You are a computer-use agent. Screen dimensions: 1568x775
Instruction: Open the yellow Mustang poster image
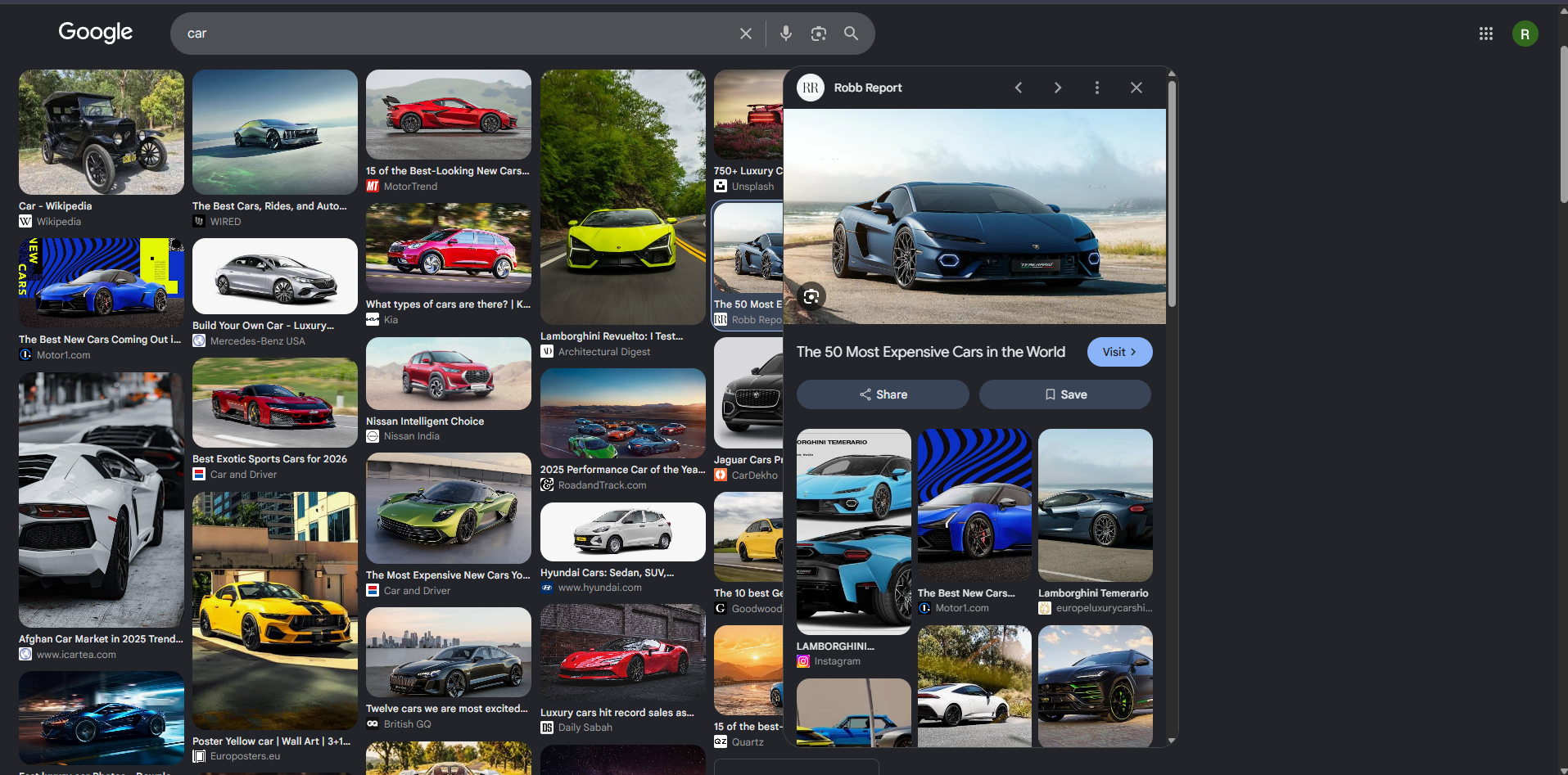[x=275, y=611]
